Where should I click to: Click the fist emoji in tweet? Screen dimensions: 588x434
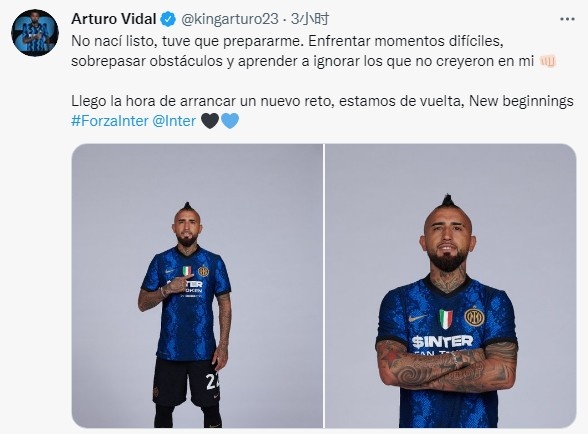point(548,61)
